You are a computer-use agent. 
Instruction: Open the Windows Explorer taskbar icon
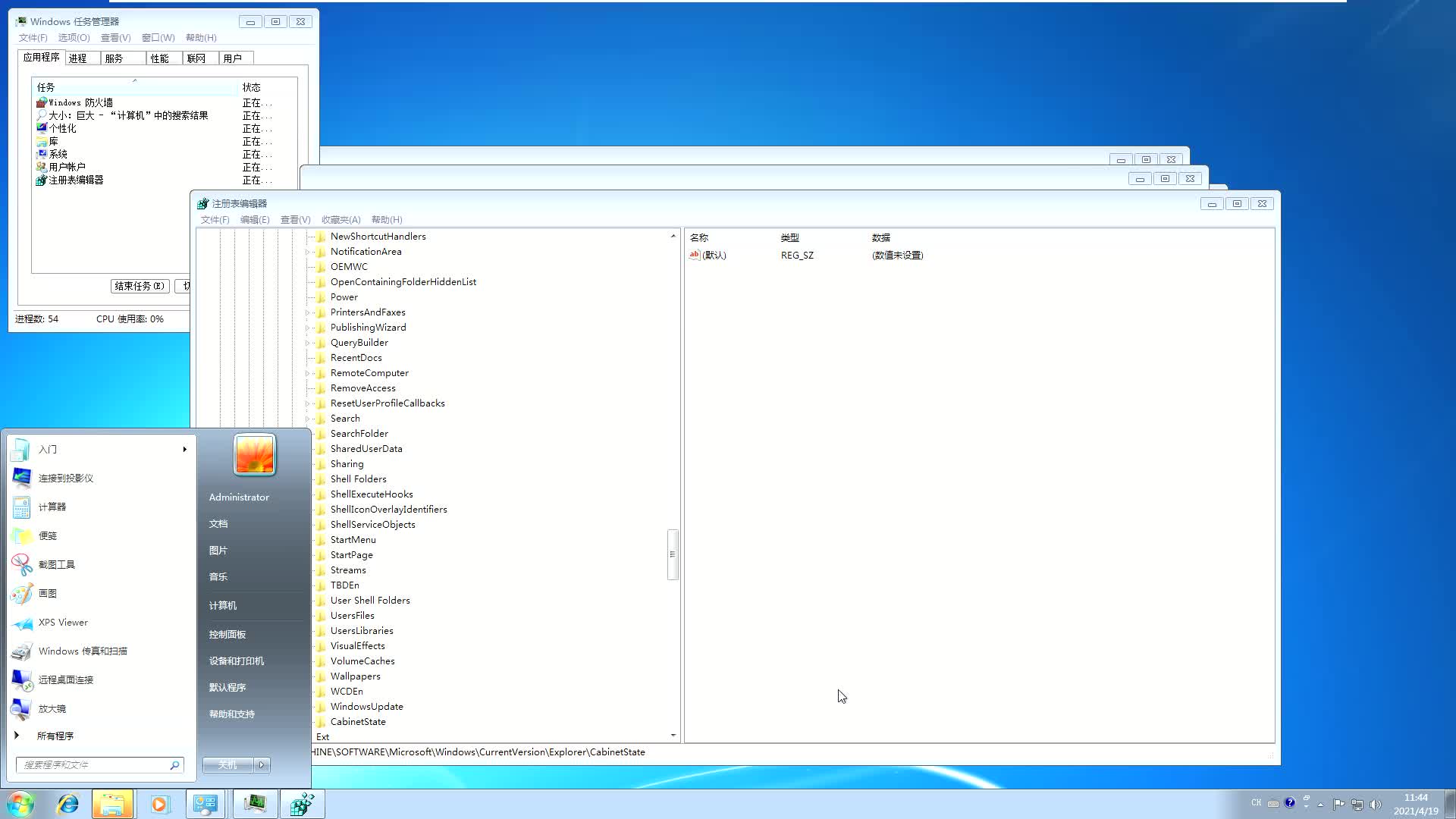coord(112,804)
